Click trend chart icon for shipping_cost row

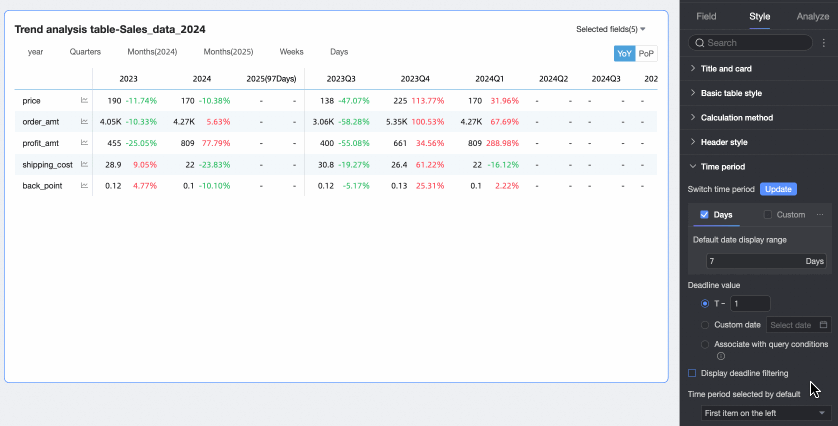(85, 164)
